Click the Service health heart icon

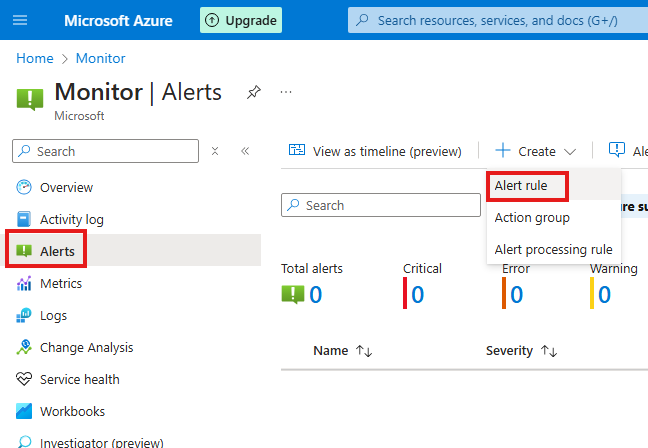24,379
